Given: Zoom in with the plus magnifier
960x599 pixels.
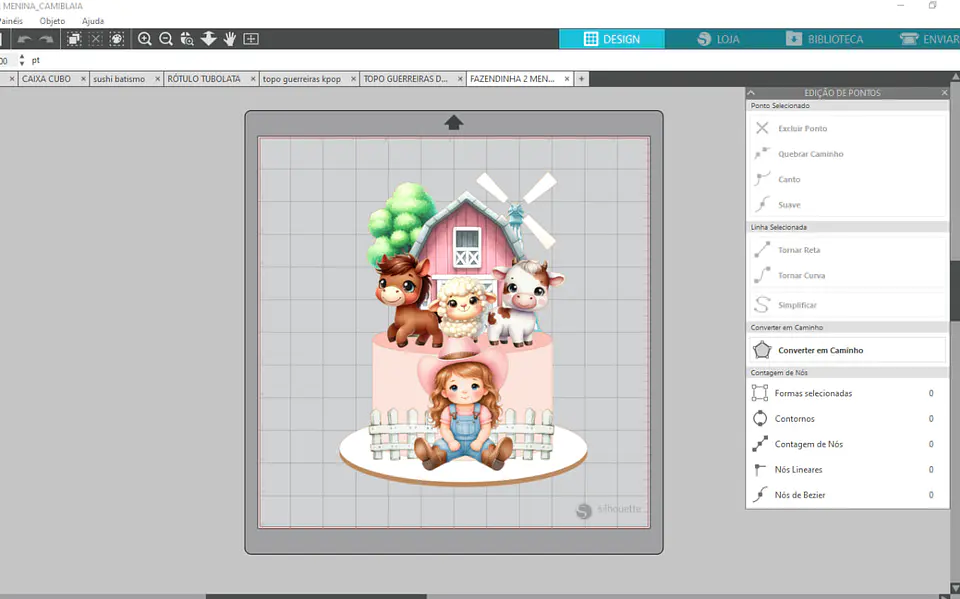Looking at the screenshot, I should [144, 39].
